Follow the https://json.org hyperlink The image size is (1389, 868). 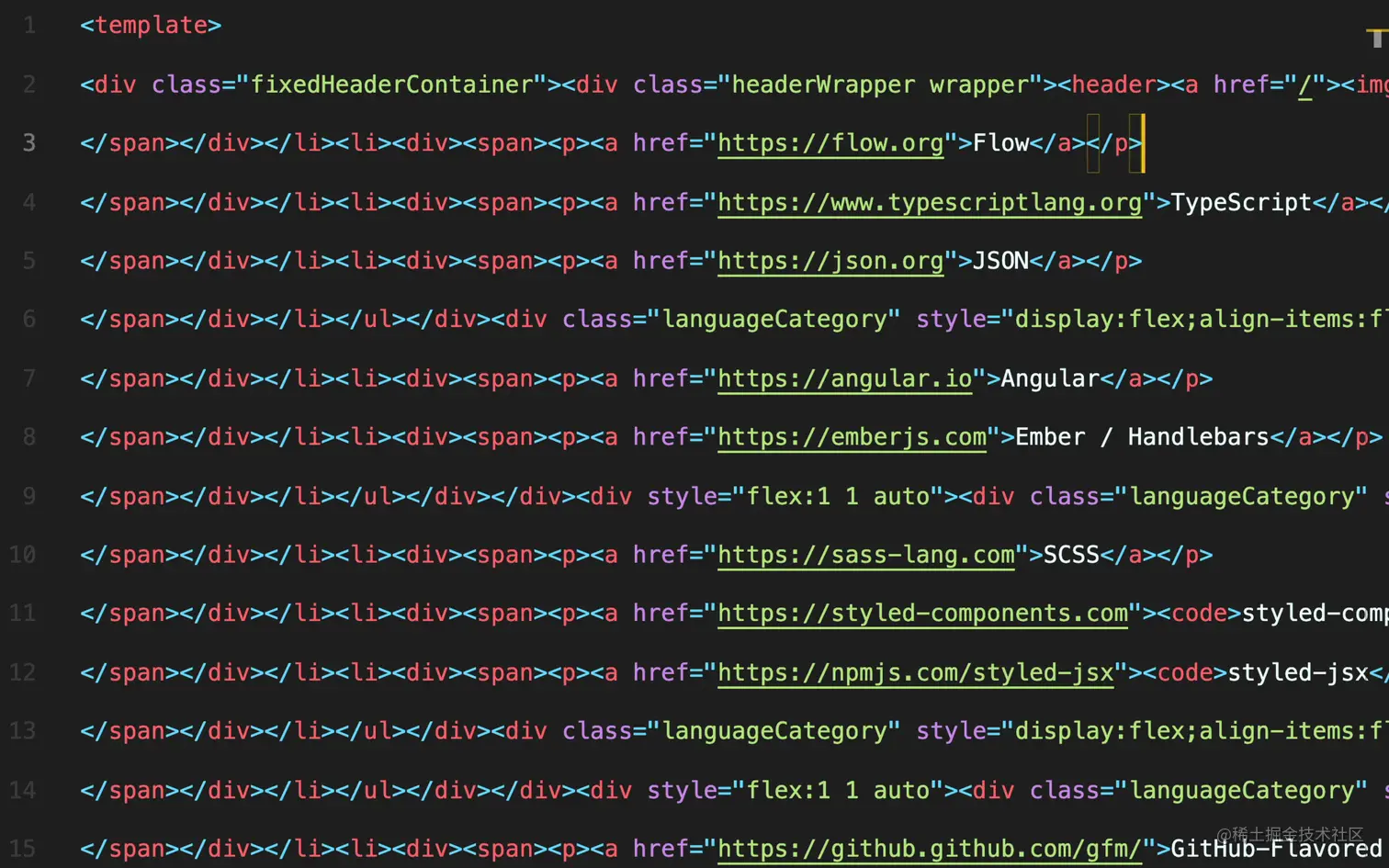click(x=830, y=260)
